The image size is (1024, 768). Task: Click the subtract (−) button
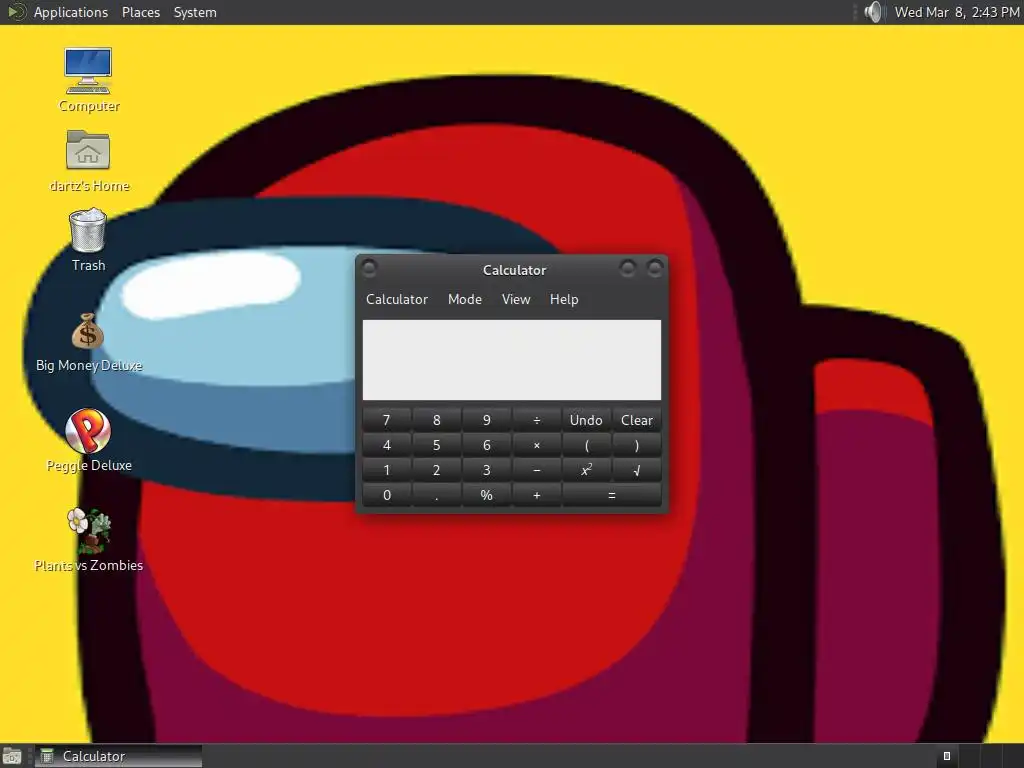click(x=536, y=470)
